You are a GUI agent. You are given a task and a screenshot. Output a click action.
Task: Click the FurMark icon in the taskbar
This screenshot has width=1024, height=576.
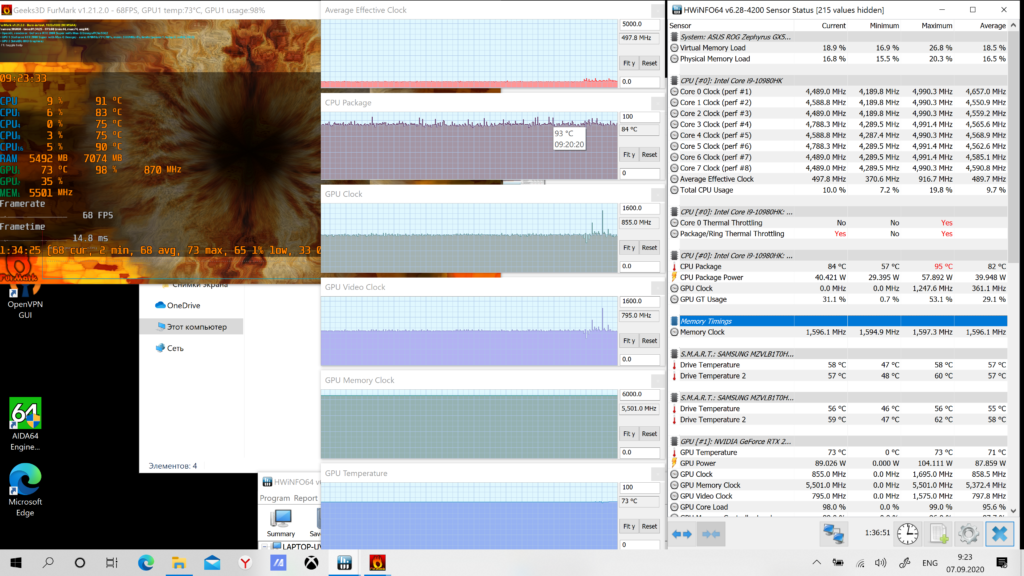click(377, 562)
